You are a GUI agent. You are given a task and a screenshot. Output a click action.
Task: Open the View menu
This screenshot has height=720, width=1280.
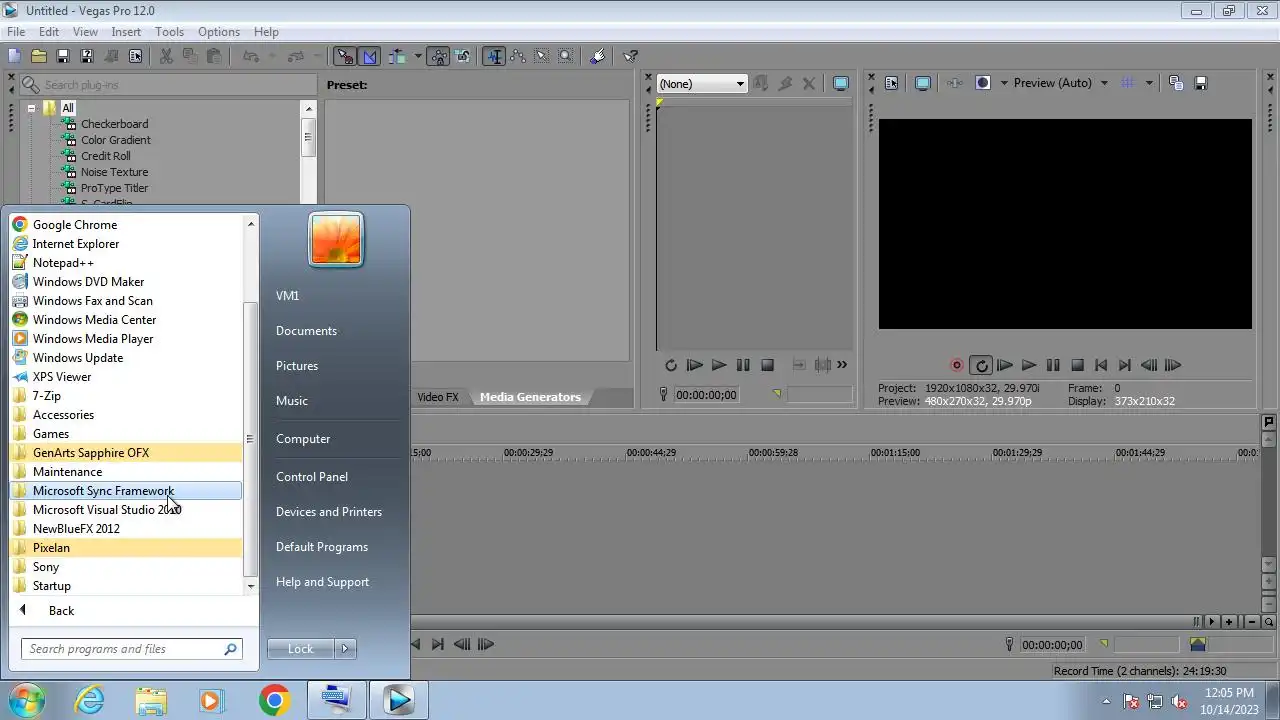pos(85,32)
